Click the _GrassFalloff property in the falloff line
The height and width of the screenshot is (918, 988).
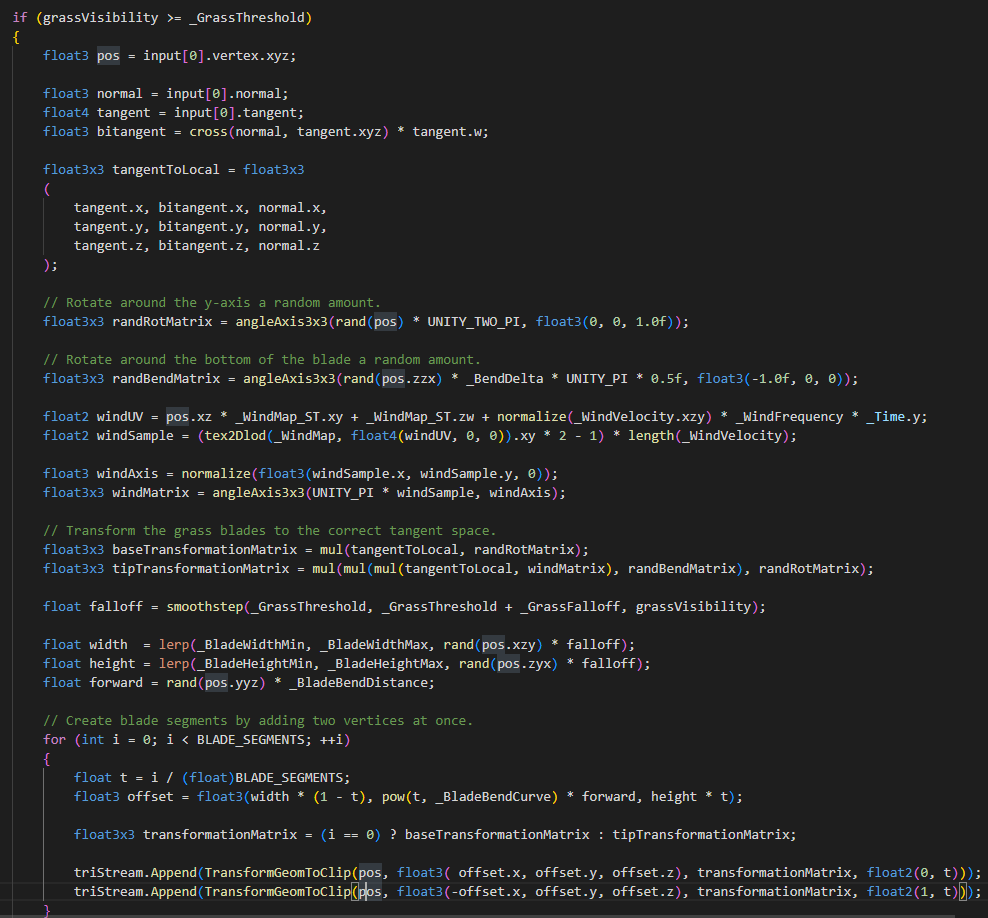click(x=576, y=607)
